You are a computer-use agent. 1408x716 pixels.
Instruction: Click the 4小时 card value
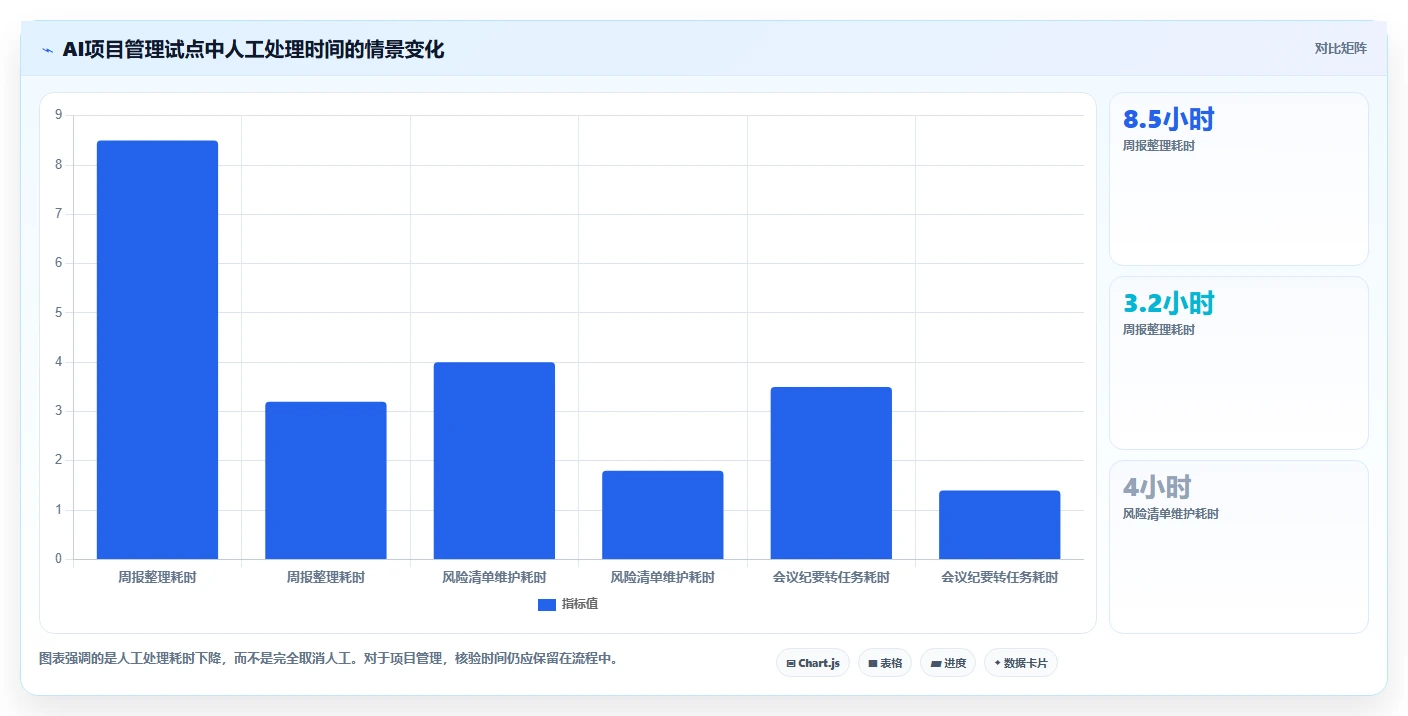coord(1157,487)
